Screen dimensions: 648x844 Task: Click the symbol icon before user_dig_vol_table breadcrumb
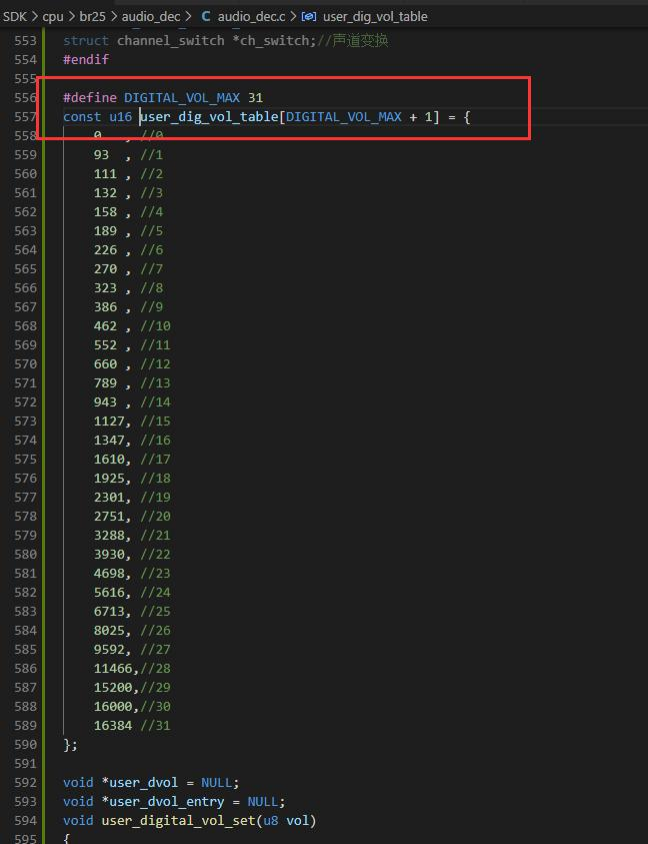pyautogui.click(x=308, y=17)
